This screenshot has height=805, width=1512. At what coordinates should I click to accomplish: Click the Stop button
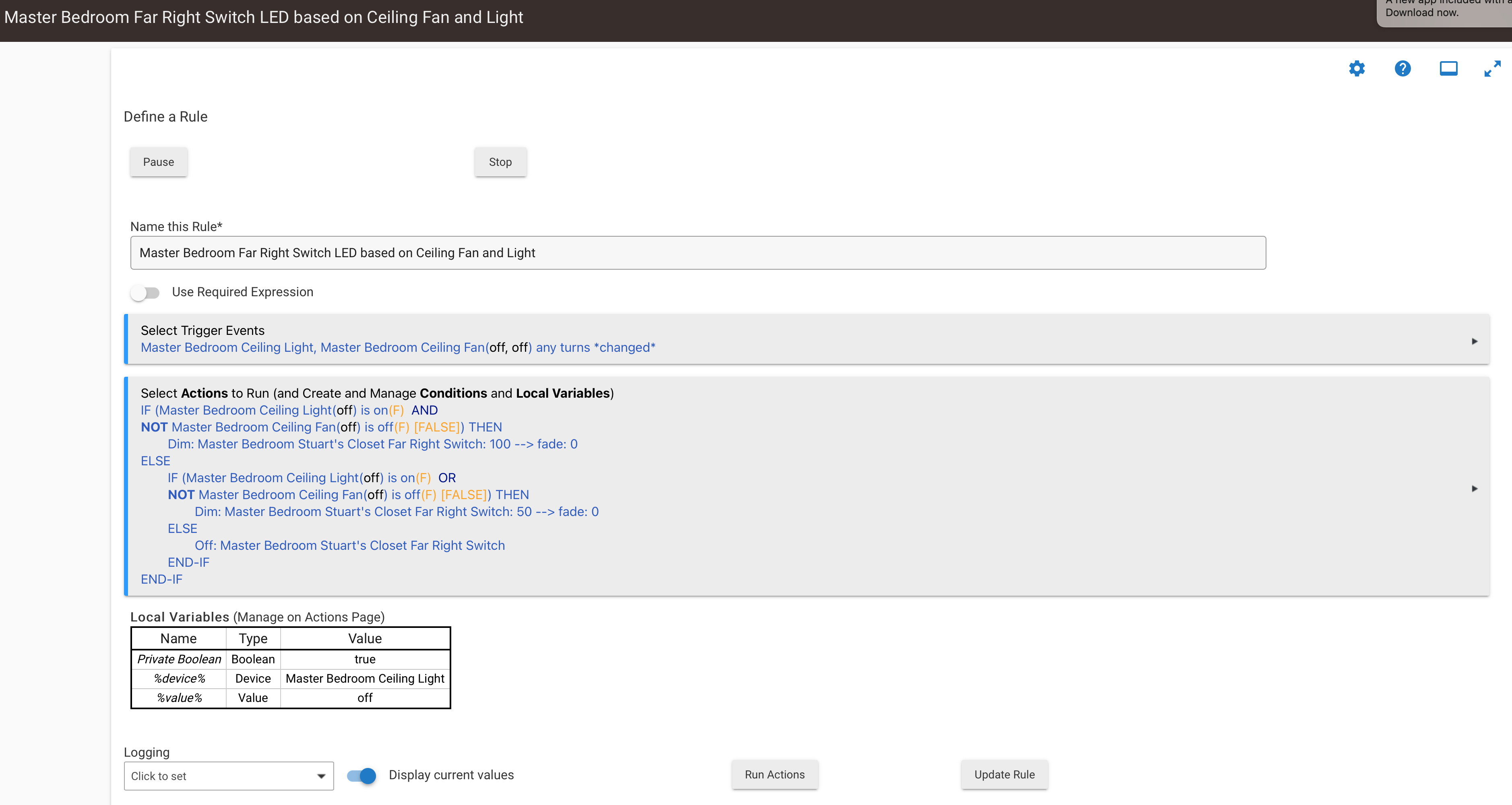point(500,162)
